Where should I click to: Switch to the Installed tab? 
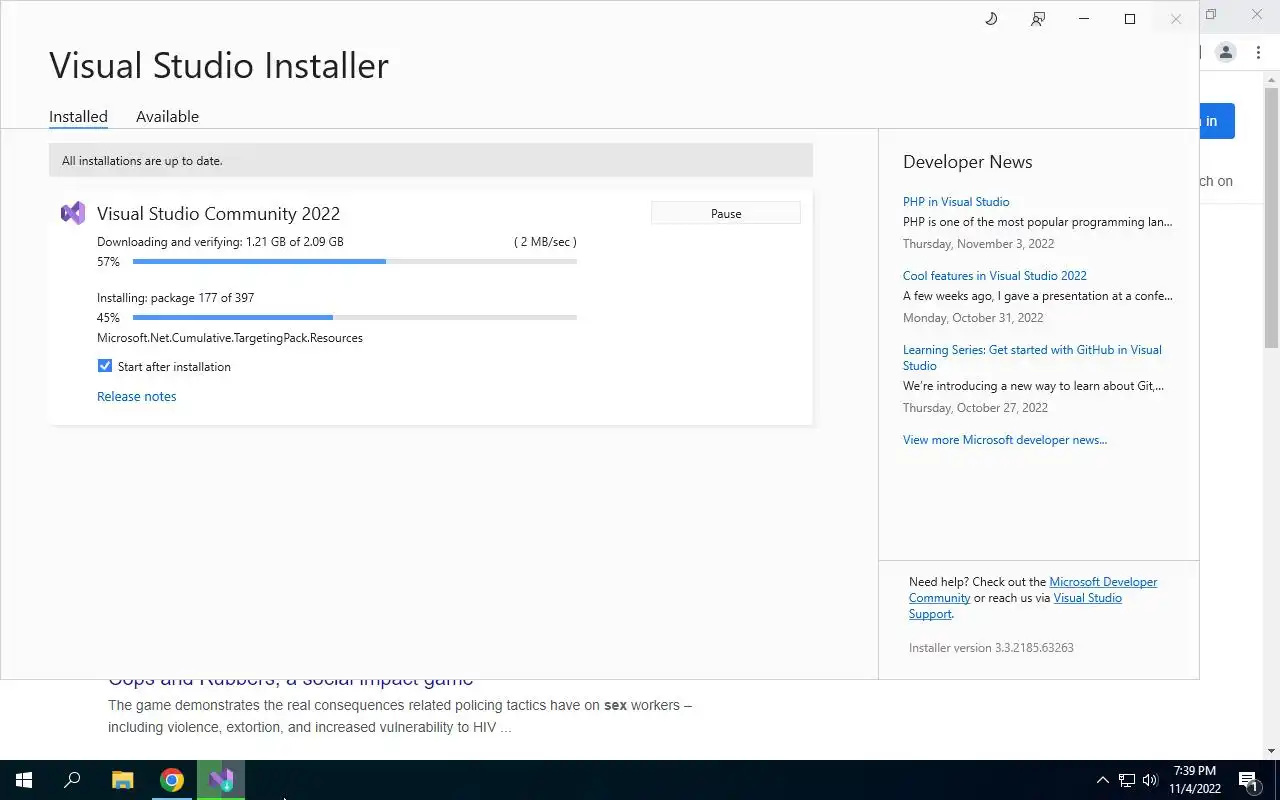(78, 116)
